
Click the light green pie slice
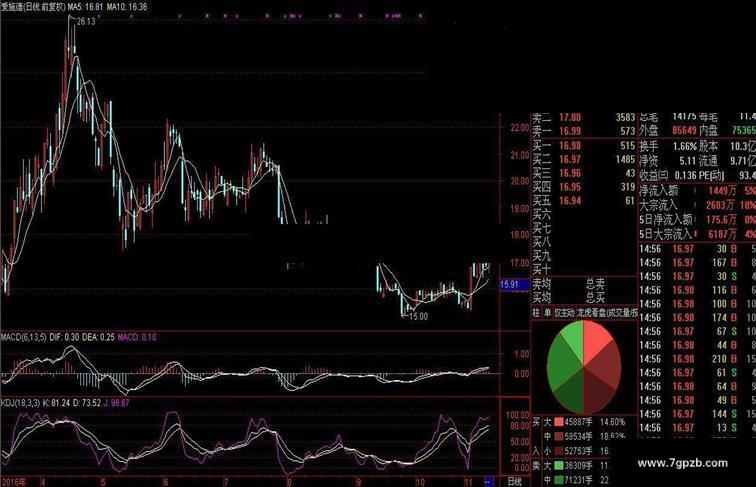tap(574, 339)
